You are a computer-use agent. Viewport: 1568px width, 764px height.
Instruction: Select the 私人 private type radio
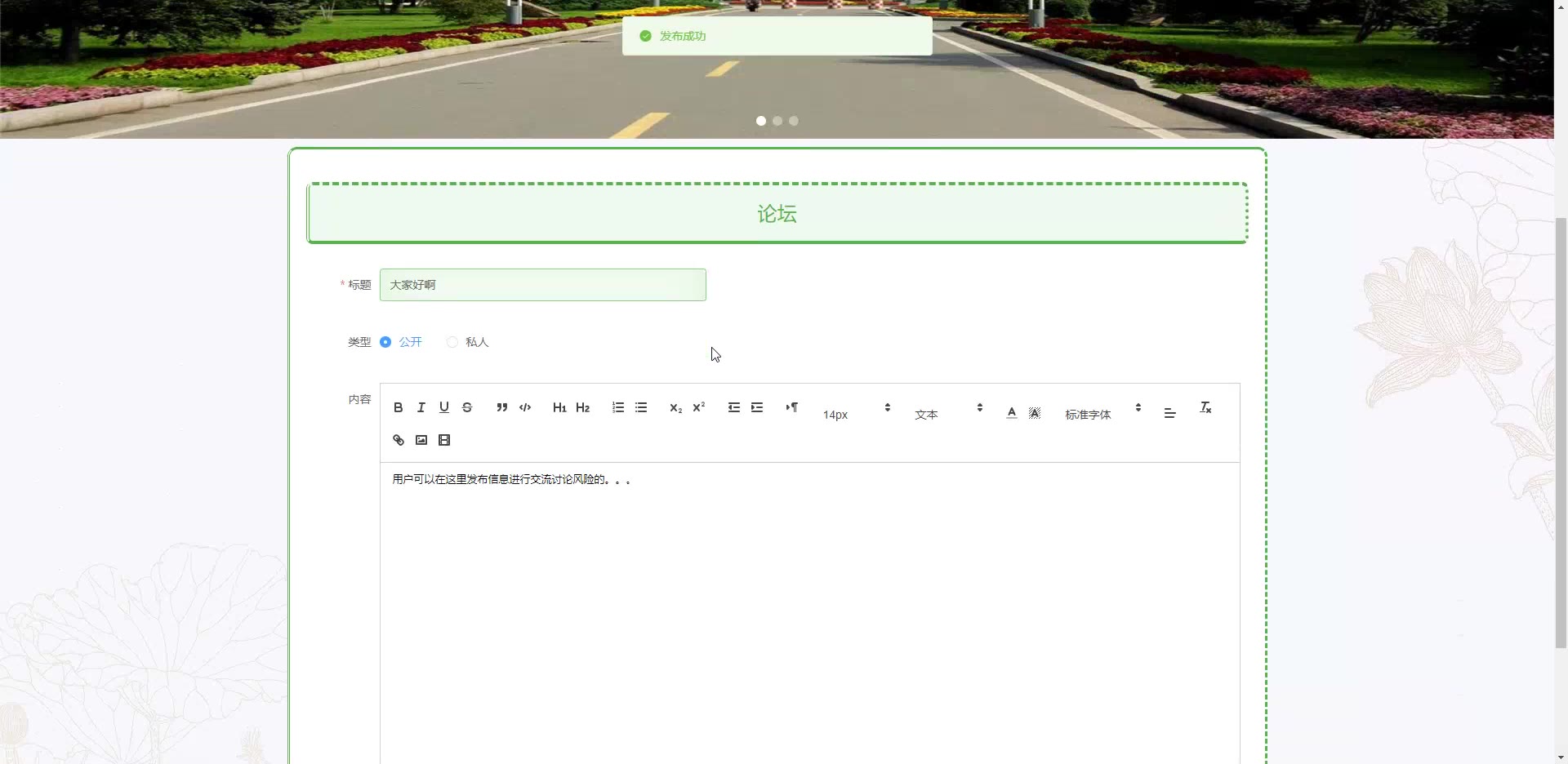(452, 342)
